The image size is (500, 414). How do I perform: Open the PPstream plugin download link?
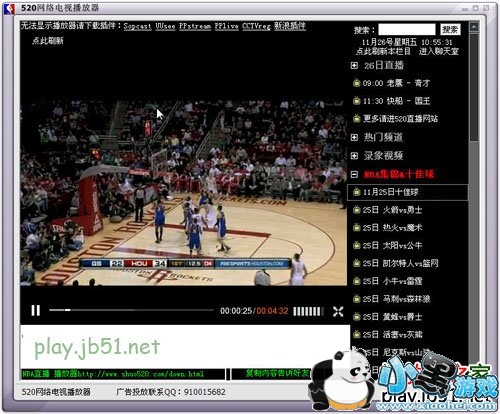pyautogui.click(x=195, y=26)
